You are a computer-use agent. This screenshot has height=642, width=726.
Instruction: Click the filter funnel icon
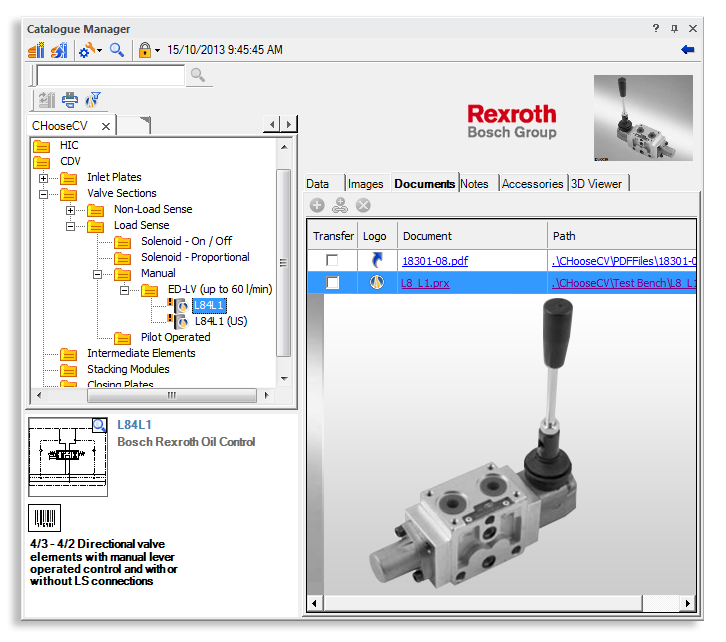coord(94,99)
